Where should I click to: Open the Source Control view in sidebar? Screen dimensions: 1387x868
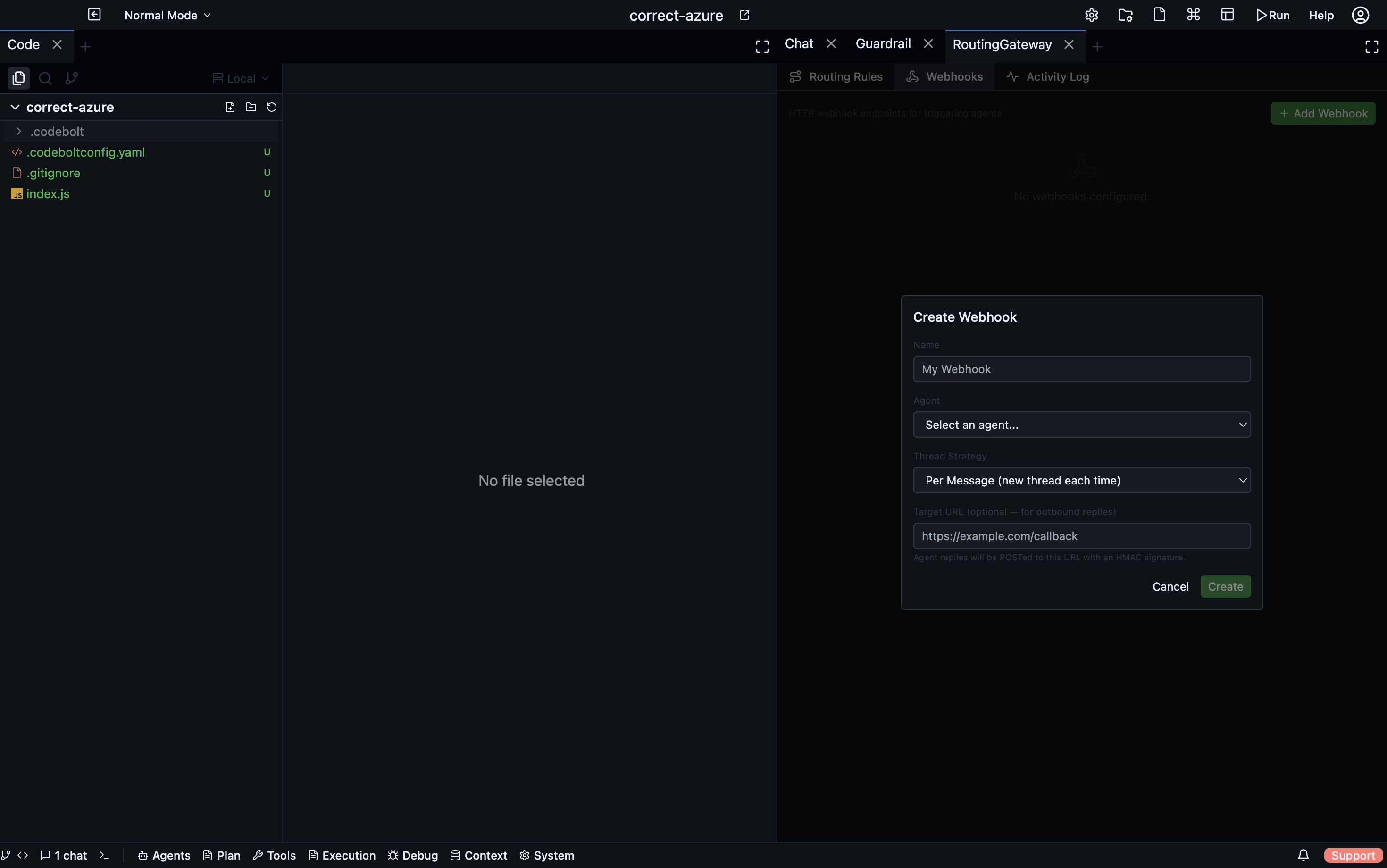click(71, 78)
